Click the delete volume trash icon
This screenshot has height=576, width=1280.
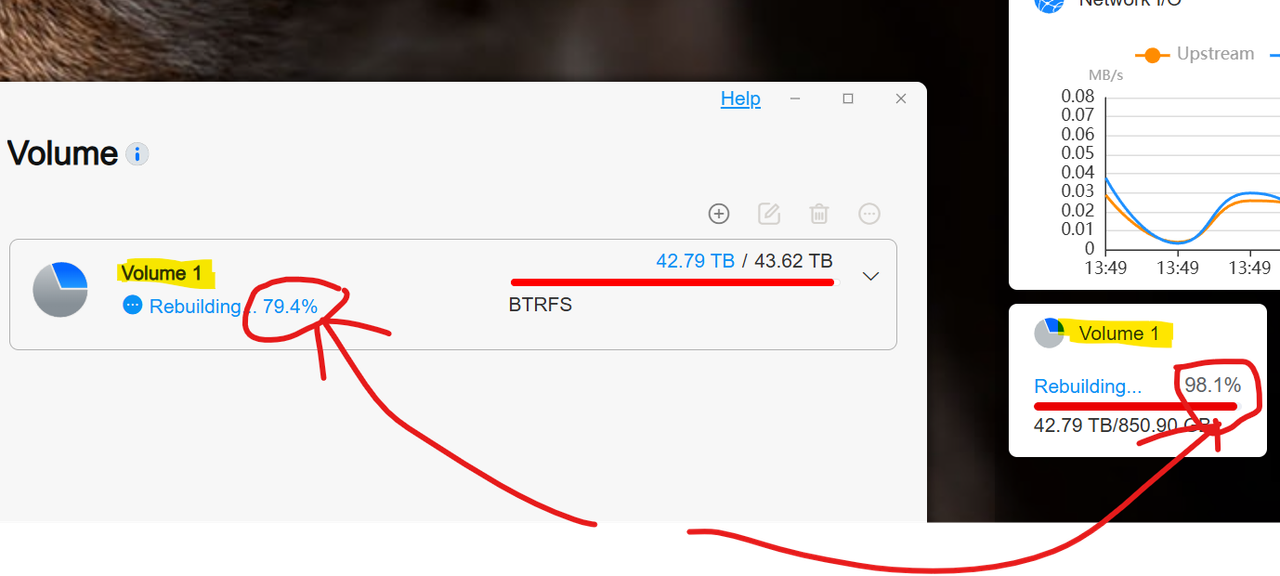tap(819, 213)
